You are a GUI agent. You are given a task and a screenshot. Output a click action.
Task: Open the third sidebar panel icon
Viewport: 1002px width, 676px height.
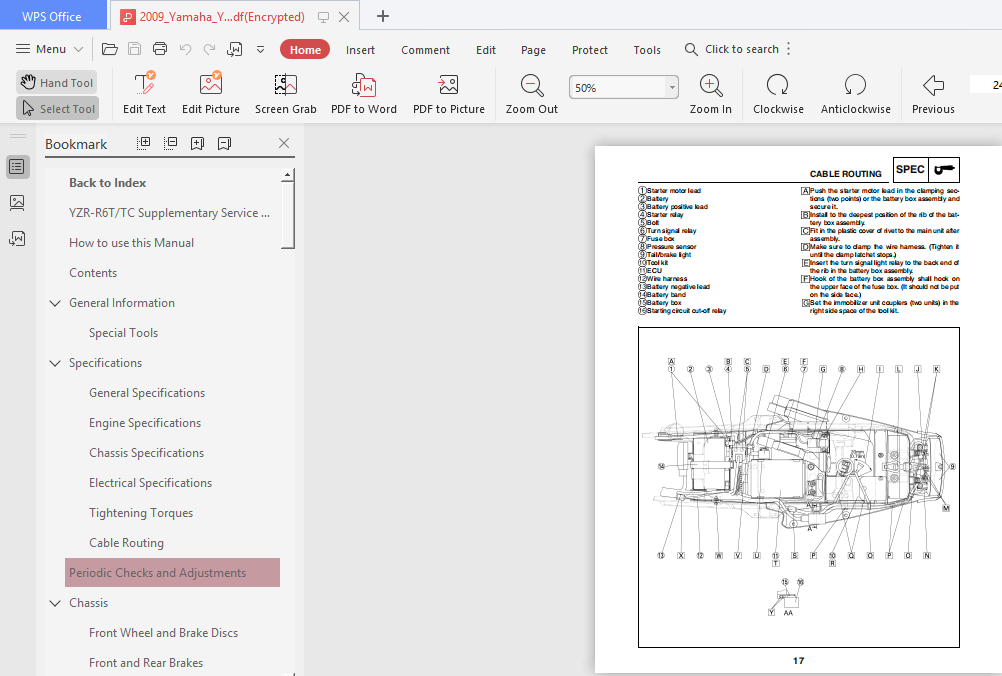tap(17, 239)
